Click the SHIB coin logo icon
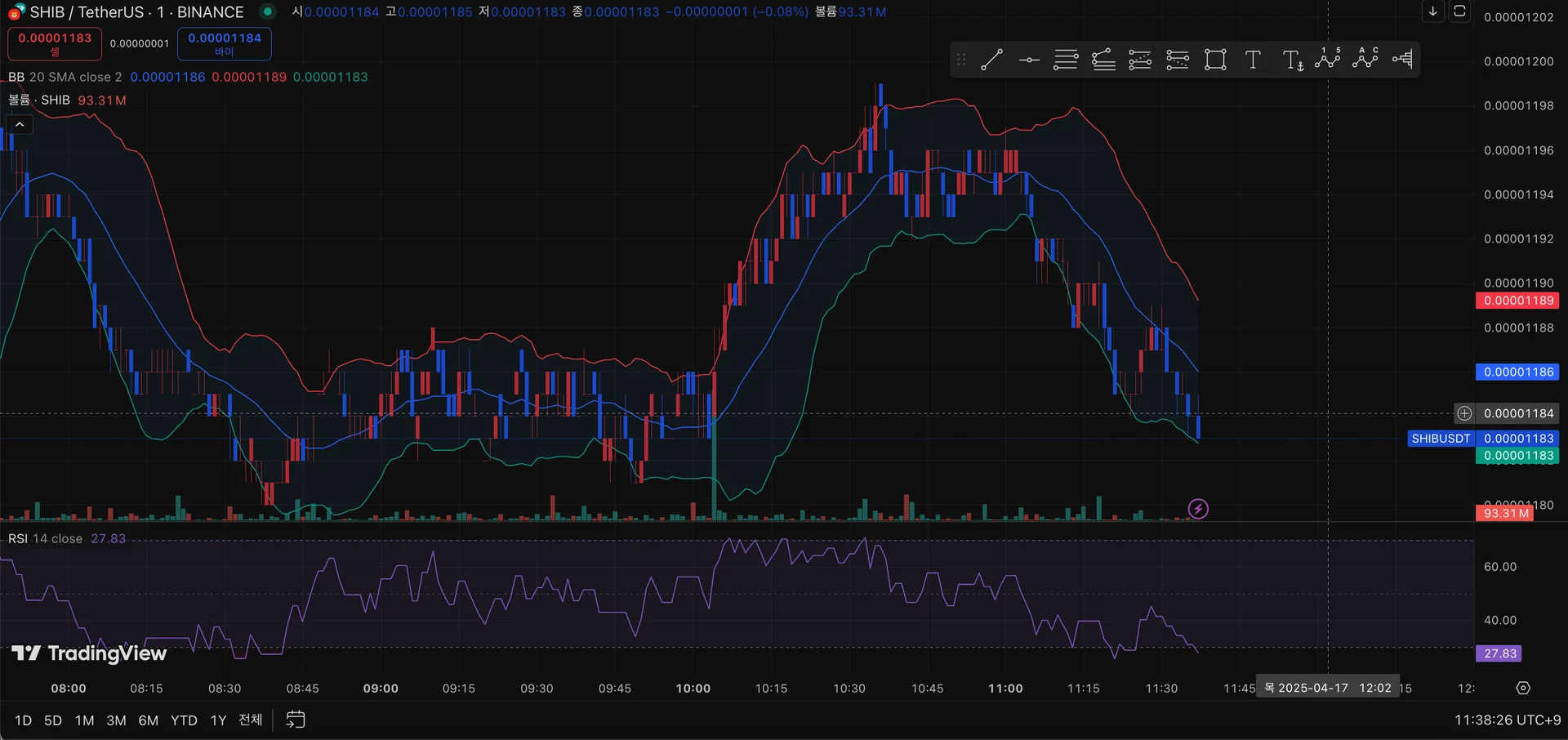1568x740 pixels. coord(16,11)
